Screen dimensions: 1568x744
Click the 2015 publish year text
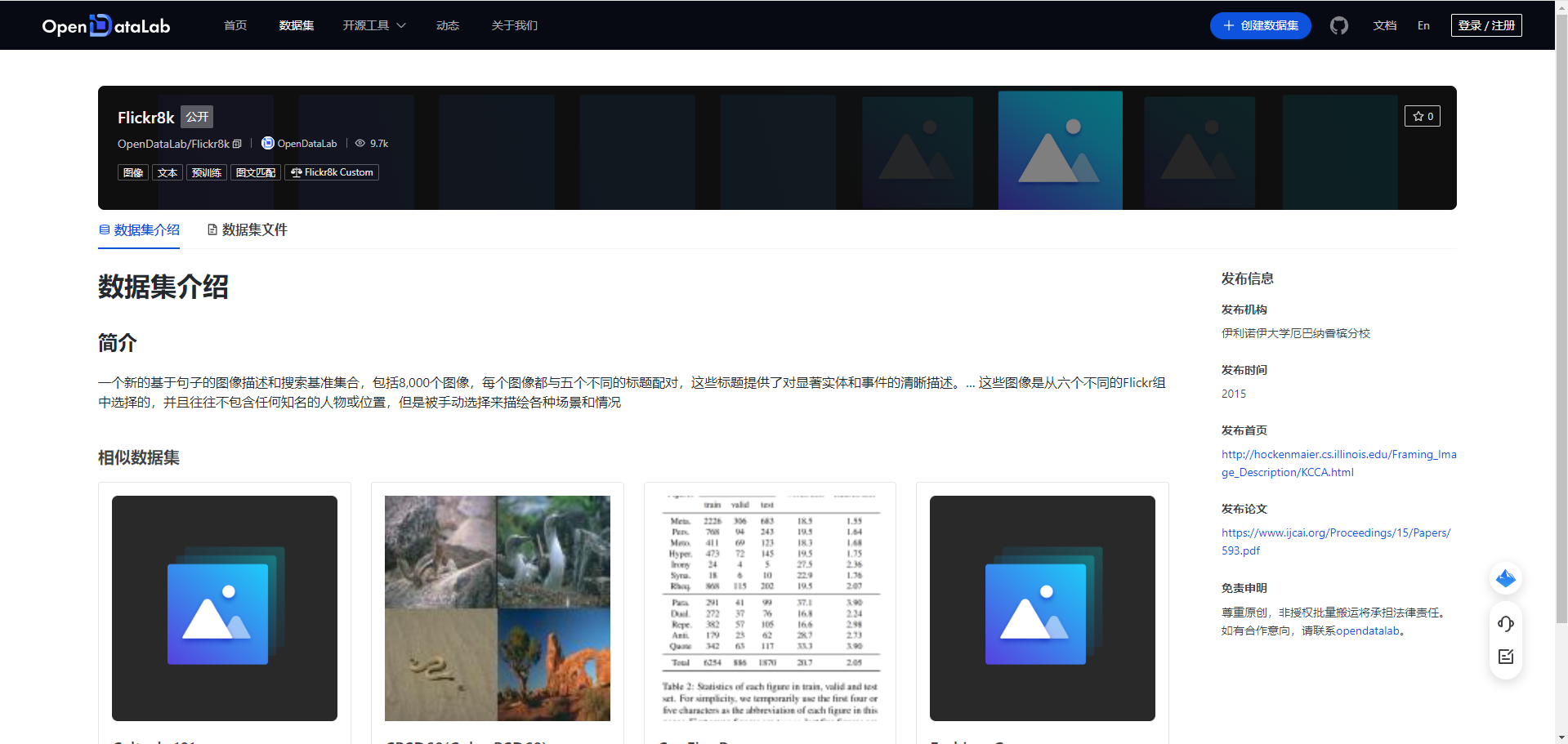pos(1234,394)
